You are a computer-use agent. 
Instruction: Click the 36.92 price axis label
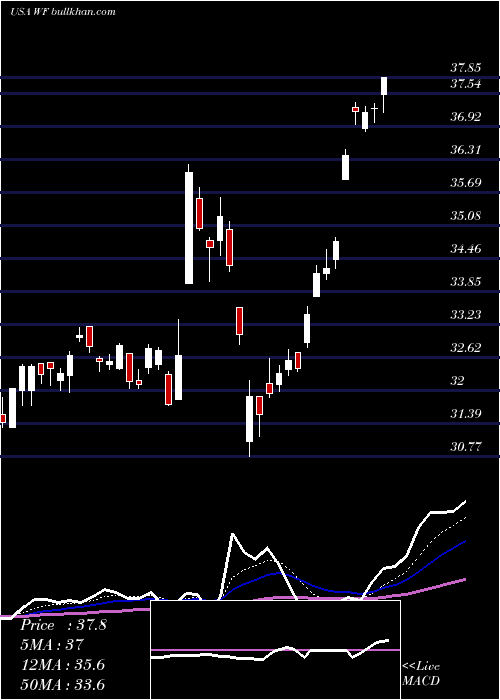[465, 117]
